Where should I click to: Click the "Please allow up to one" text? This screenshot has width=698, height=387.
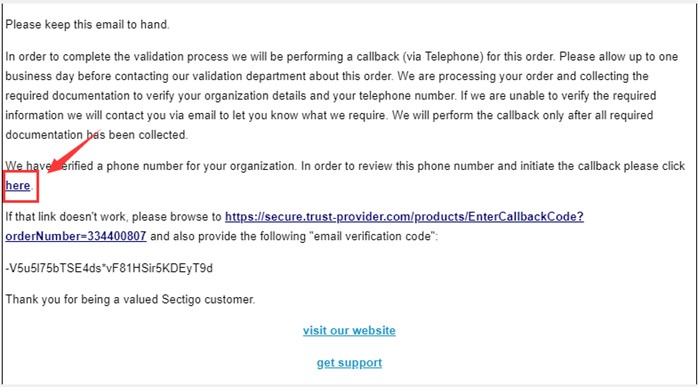click(619, 57)
